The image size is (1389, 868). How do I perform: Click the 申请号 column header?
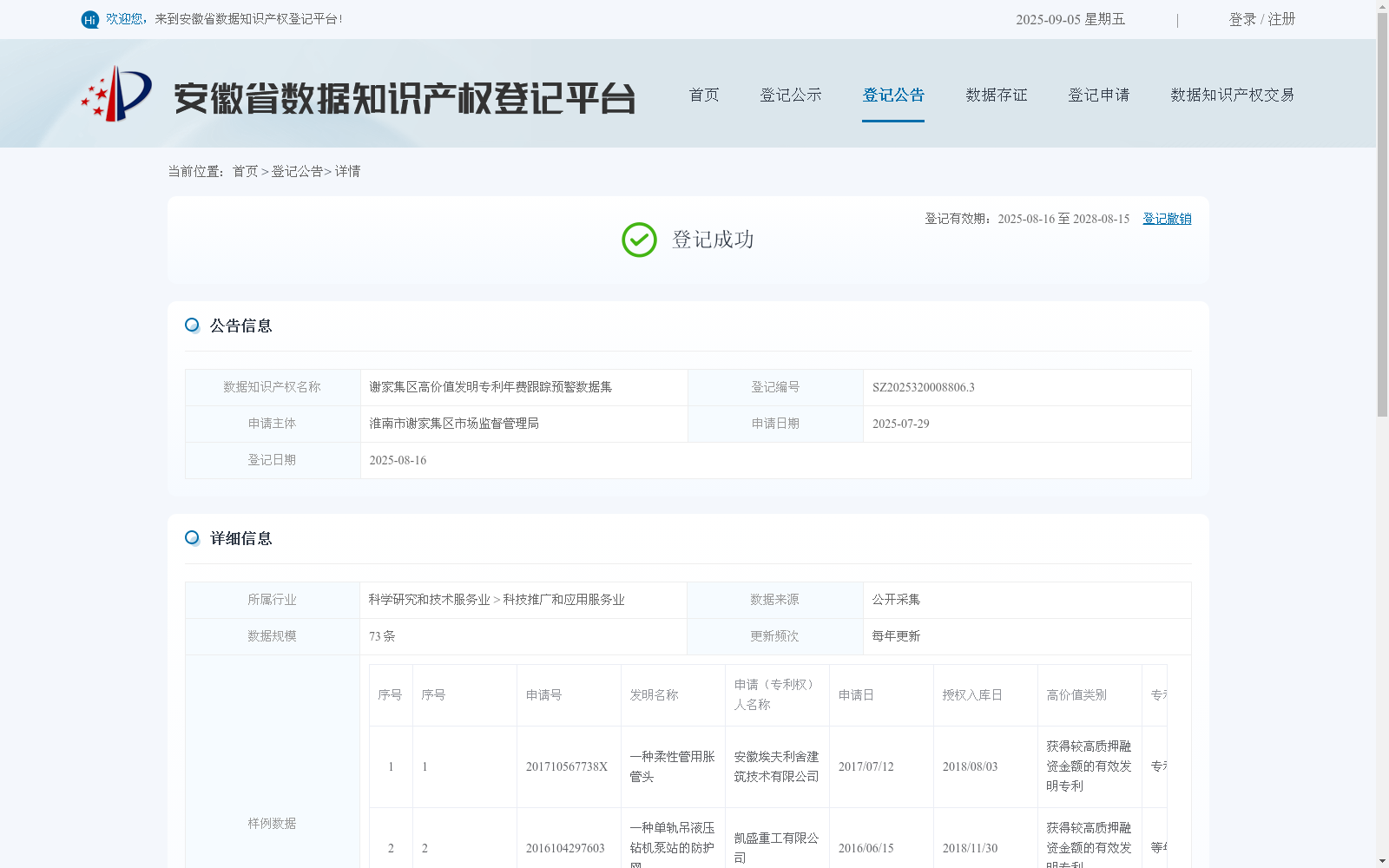pos(543,695)
